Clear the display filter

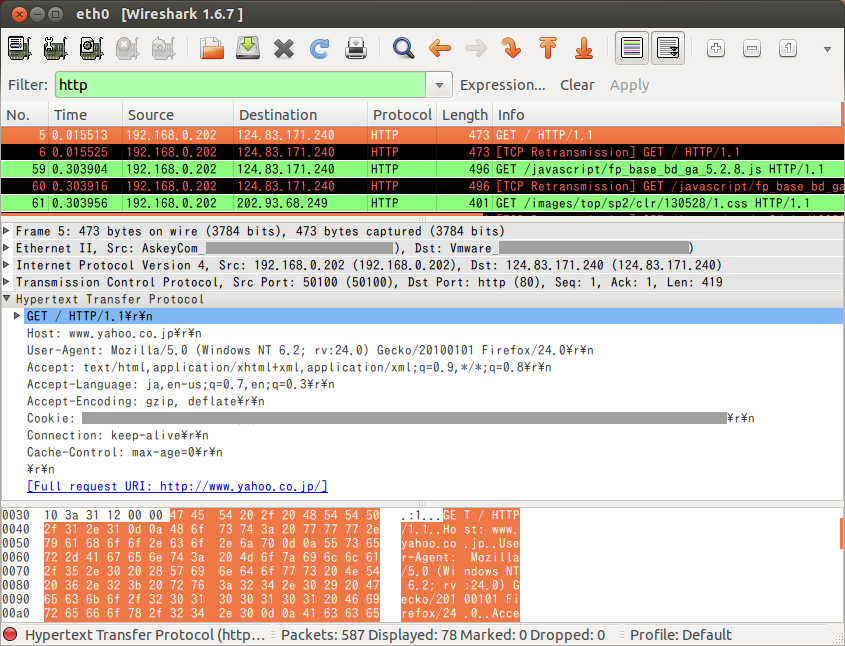pos(577,85)
